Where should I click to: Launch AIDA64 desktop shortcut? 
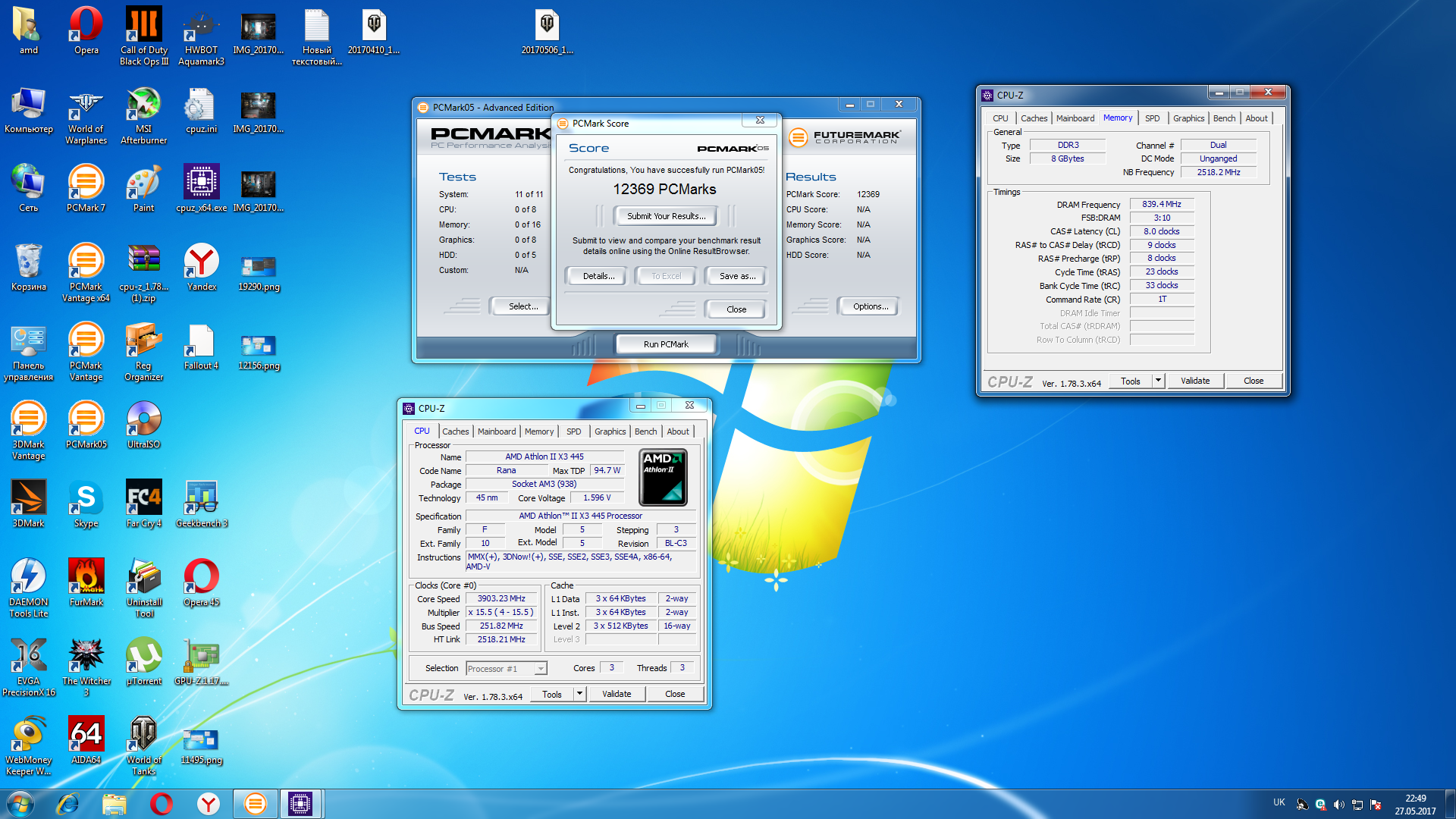pyautogui.click(x=86, y=740)
